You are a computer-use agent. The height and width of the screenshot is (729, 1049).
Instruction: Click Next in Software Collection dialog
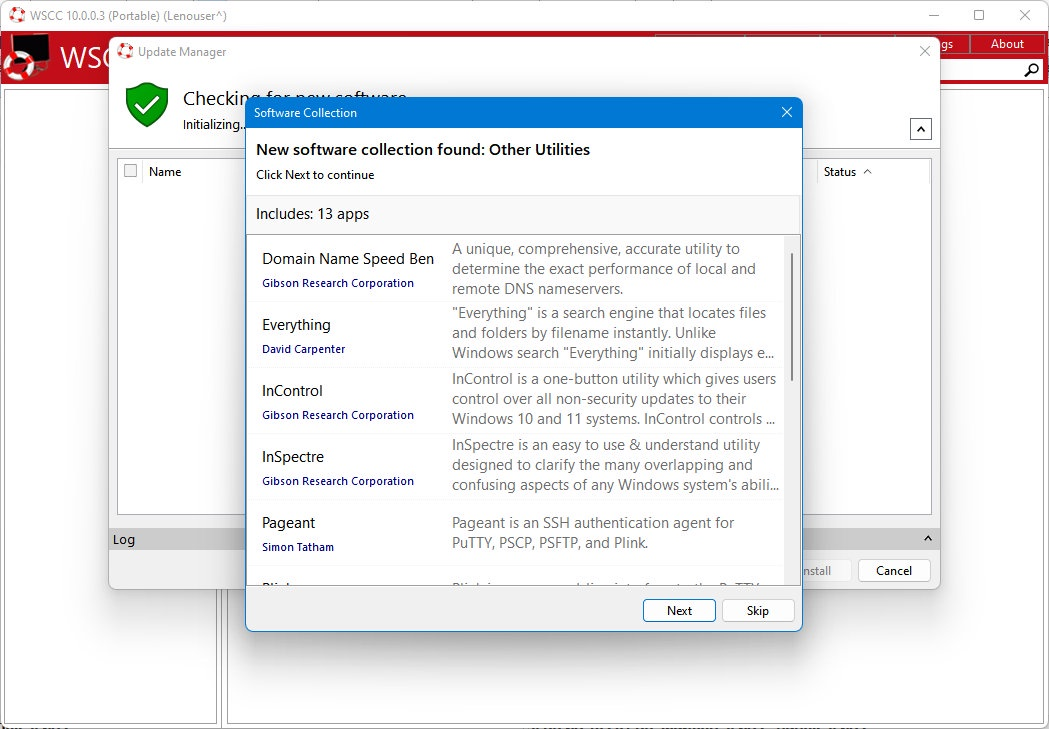click(679, 610)
